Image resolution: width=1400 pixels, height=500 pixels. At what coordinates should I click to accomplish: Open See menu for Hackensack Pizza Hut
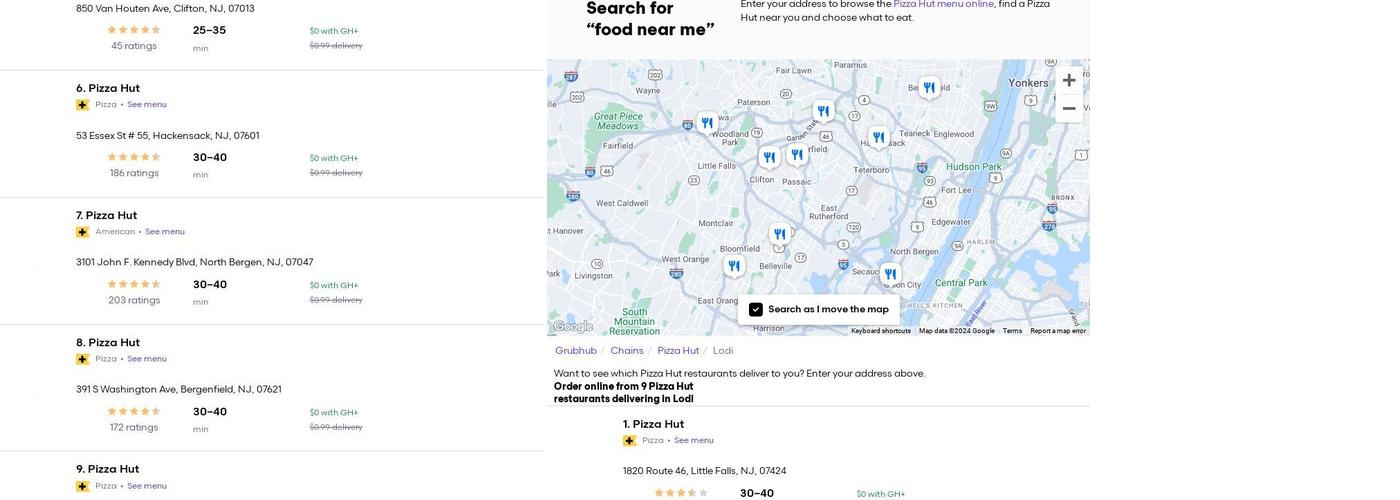[147, 105]
